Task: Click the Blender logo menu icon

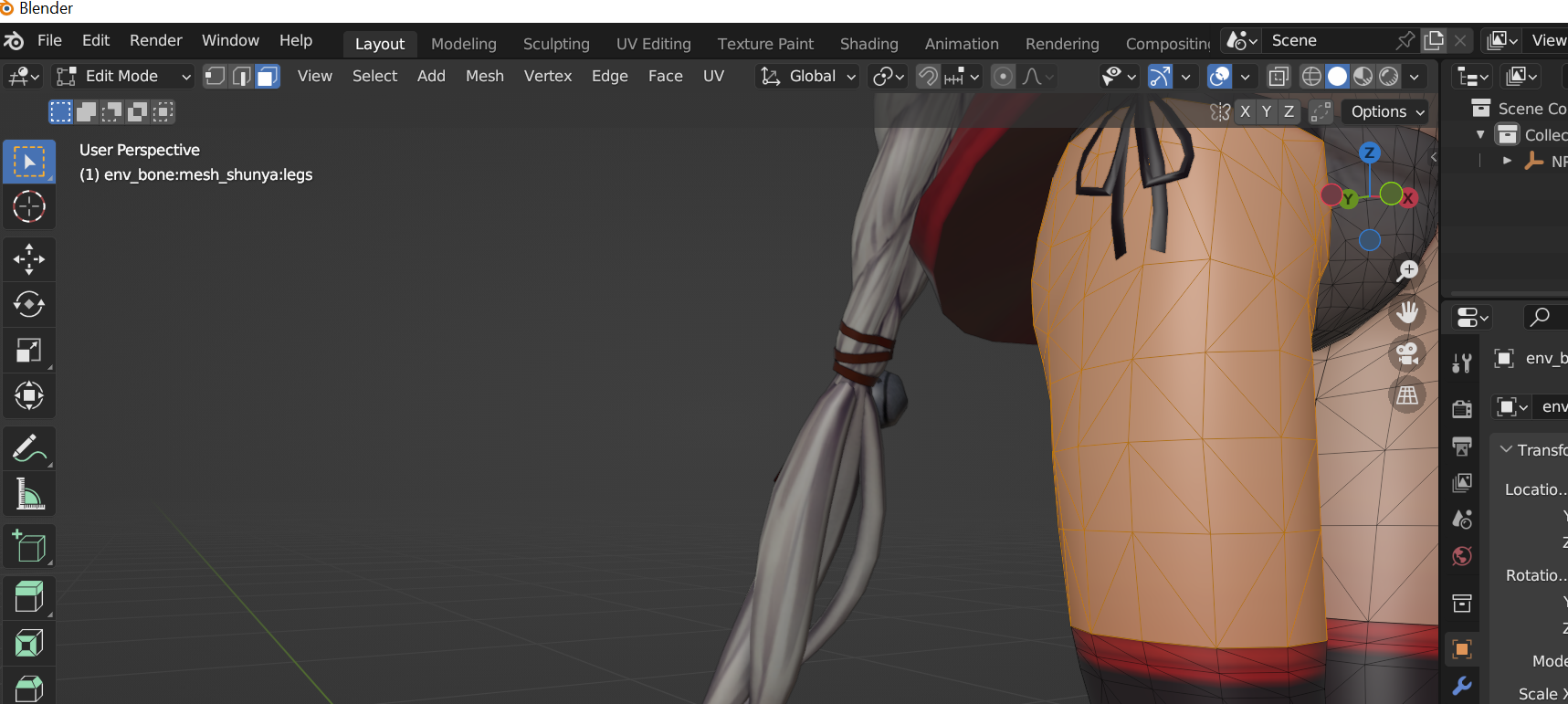Action: click(x=14, y=41)
